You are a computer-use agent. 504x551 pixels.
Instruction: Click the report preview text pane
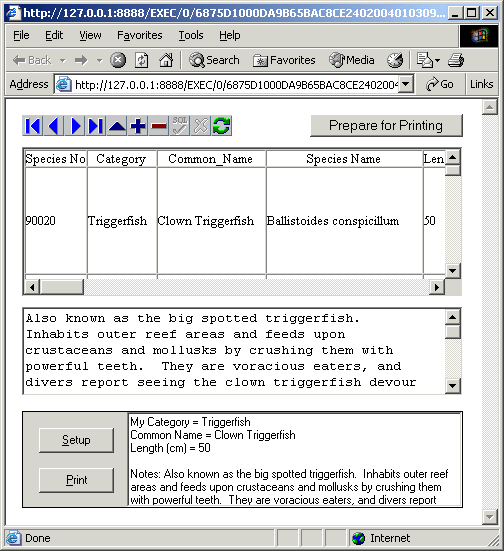pos(295,460)
